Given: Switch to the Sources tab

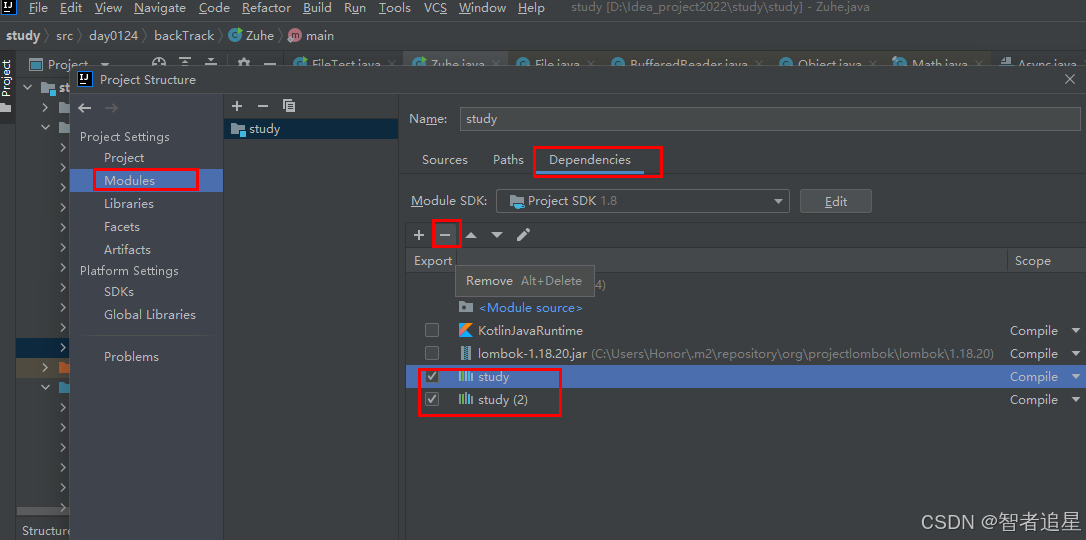Looking at the screenshot, I should [x=445, y=159].
